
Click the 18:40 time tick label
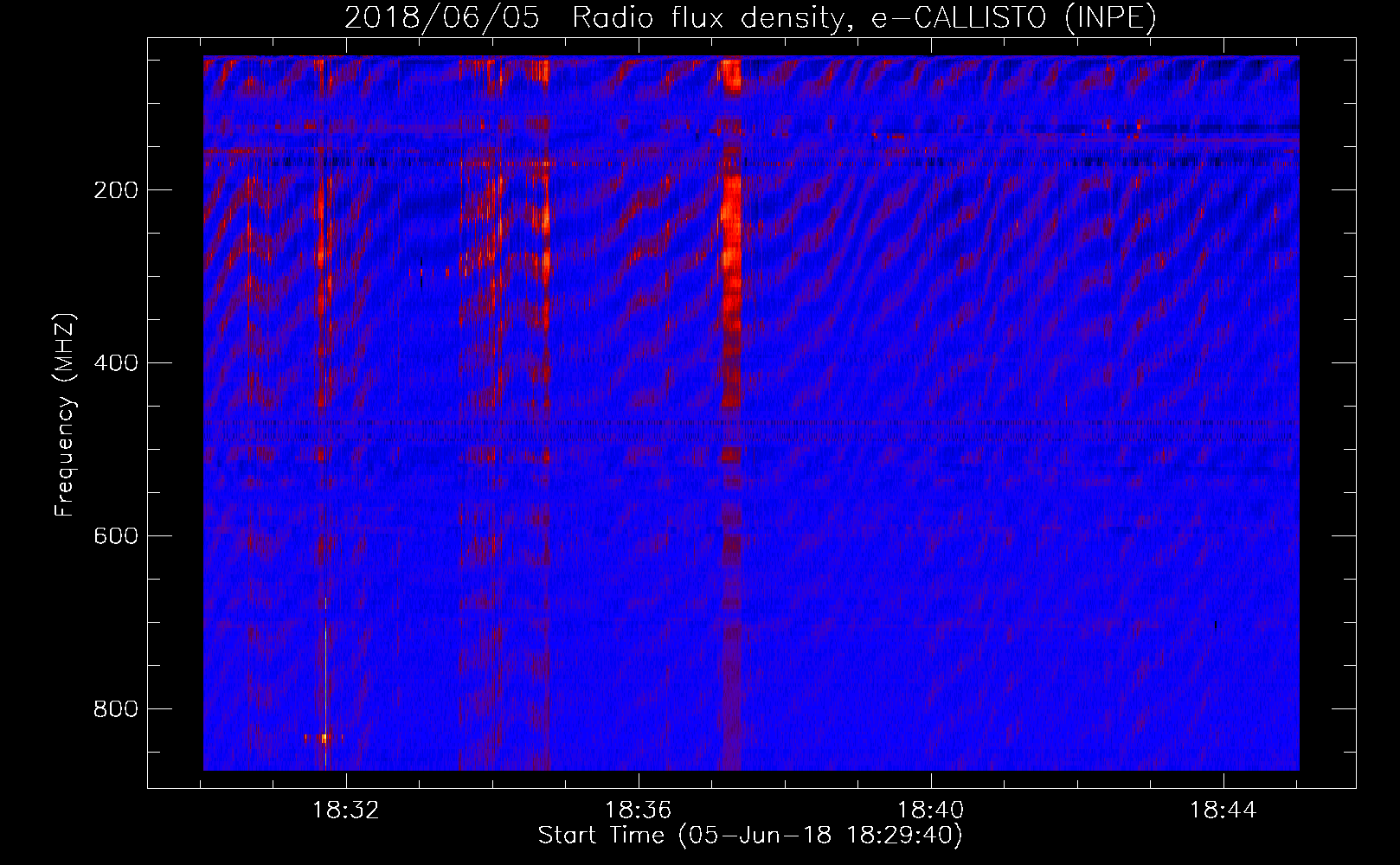coord(931,811)
